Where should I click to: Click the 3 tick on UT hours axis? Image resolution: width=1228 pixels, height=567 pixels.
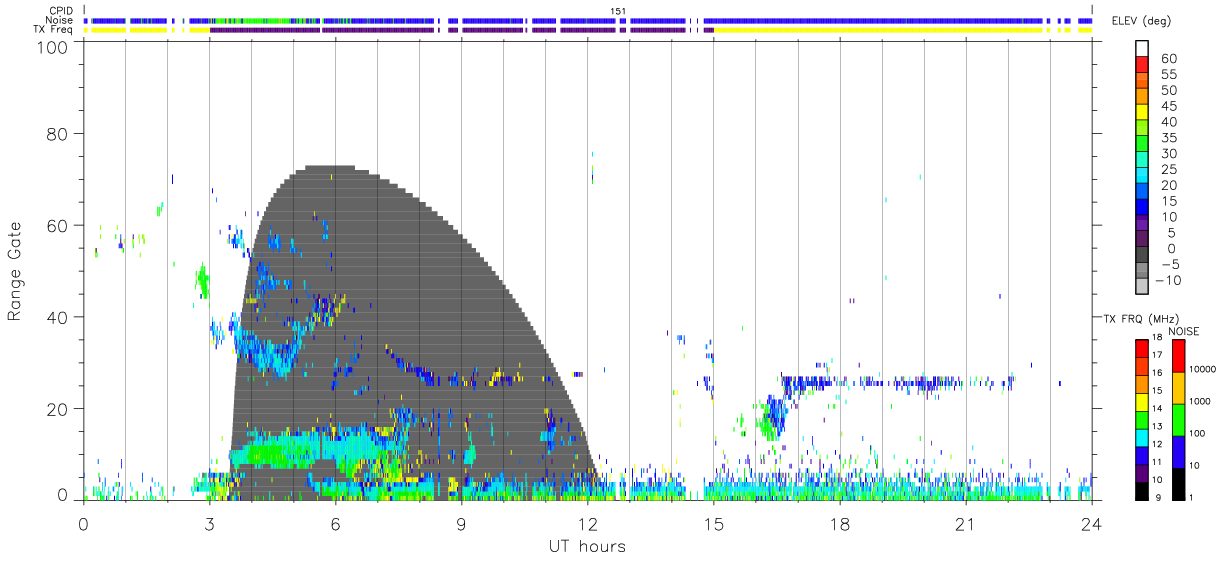pyautogui.click(x=209, y=524)
